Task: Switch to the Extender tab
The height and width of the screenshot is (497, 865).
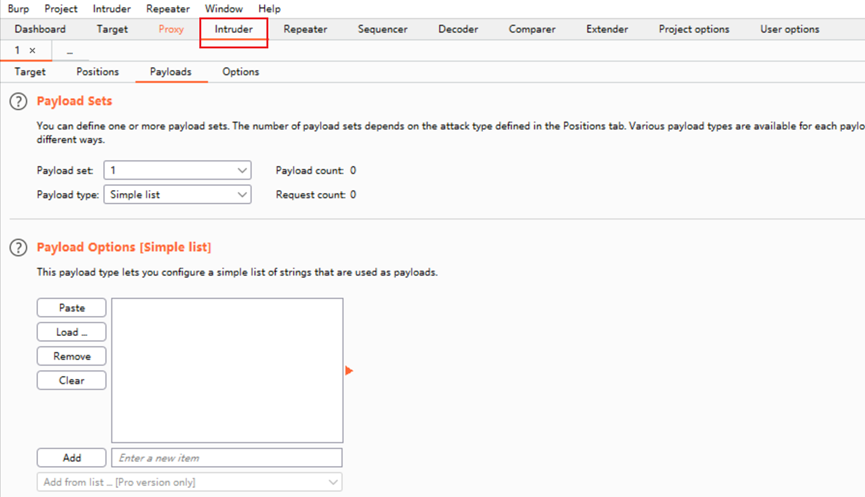Action: point(607,29)
